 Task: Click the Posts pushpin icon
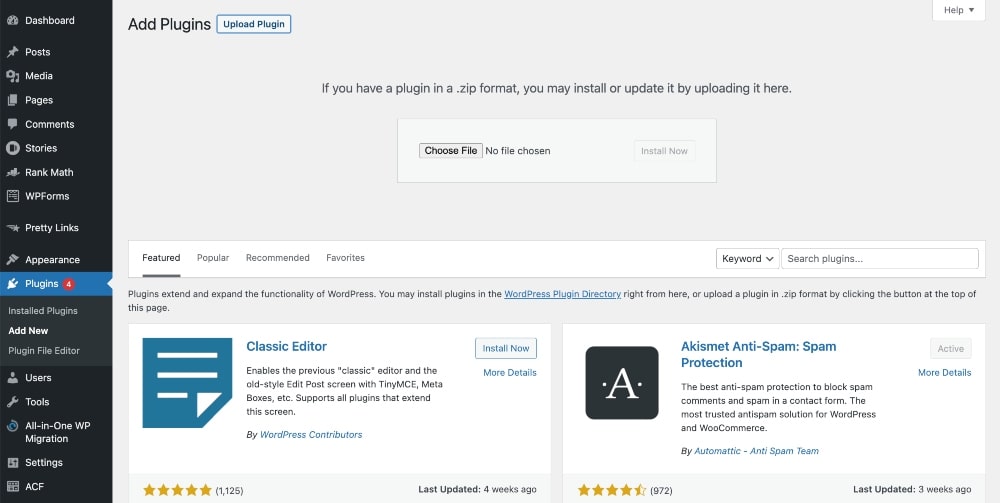(x=13, y=52)
